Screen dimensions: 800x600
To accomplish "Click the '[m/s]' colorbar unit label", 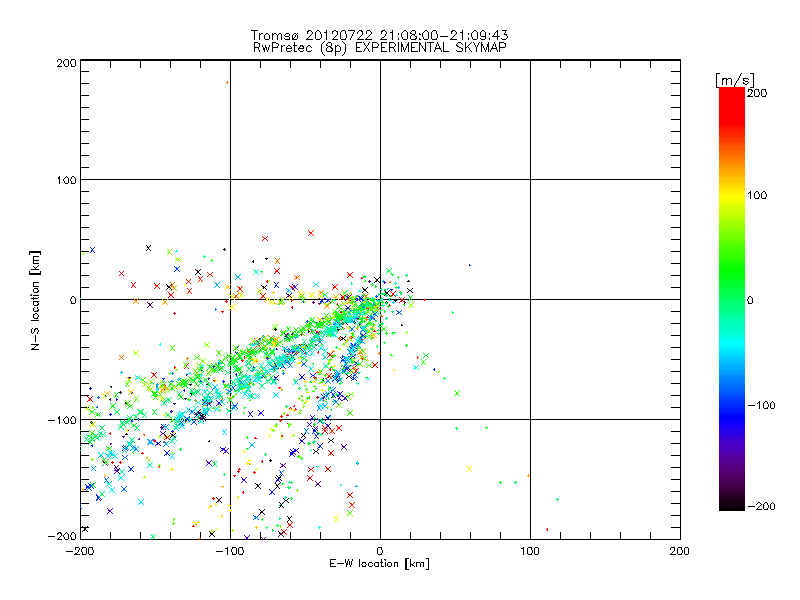I will pos(734,80).
